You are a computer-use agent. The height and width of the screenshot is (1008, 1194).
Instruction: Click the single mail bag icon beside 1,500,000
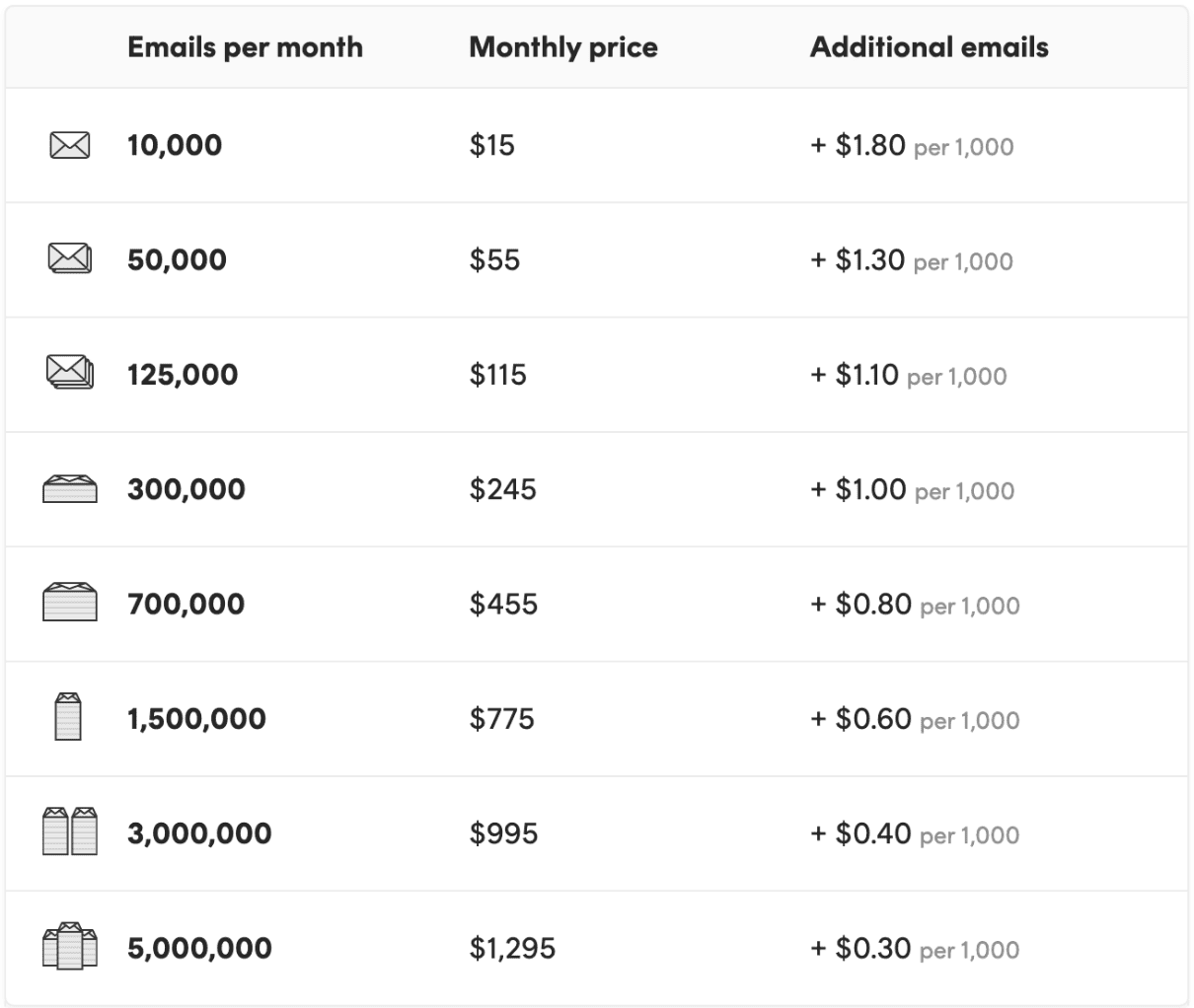68,716
